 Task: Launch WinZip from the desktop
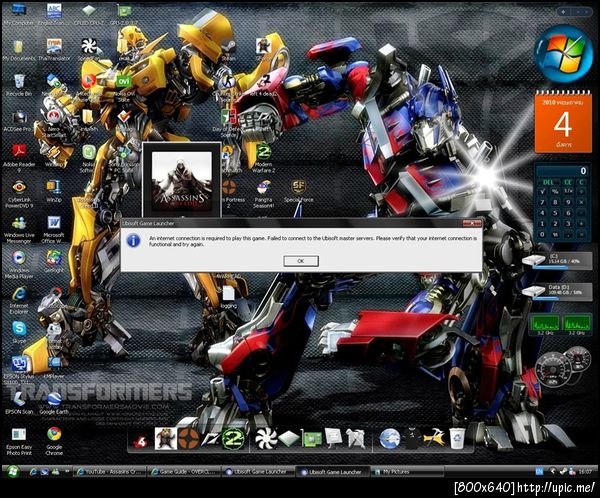pyautogui.click(x=54, y=191)
